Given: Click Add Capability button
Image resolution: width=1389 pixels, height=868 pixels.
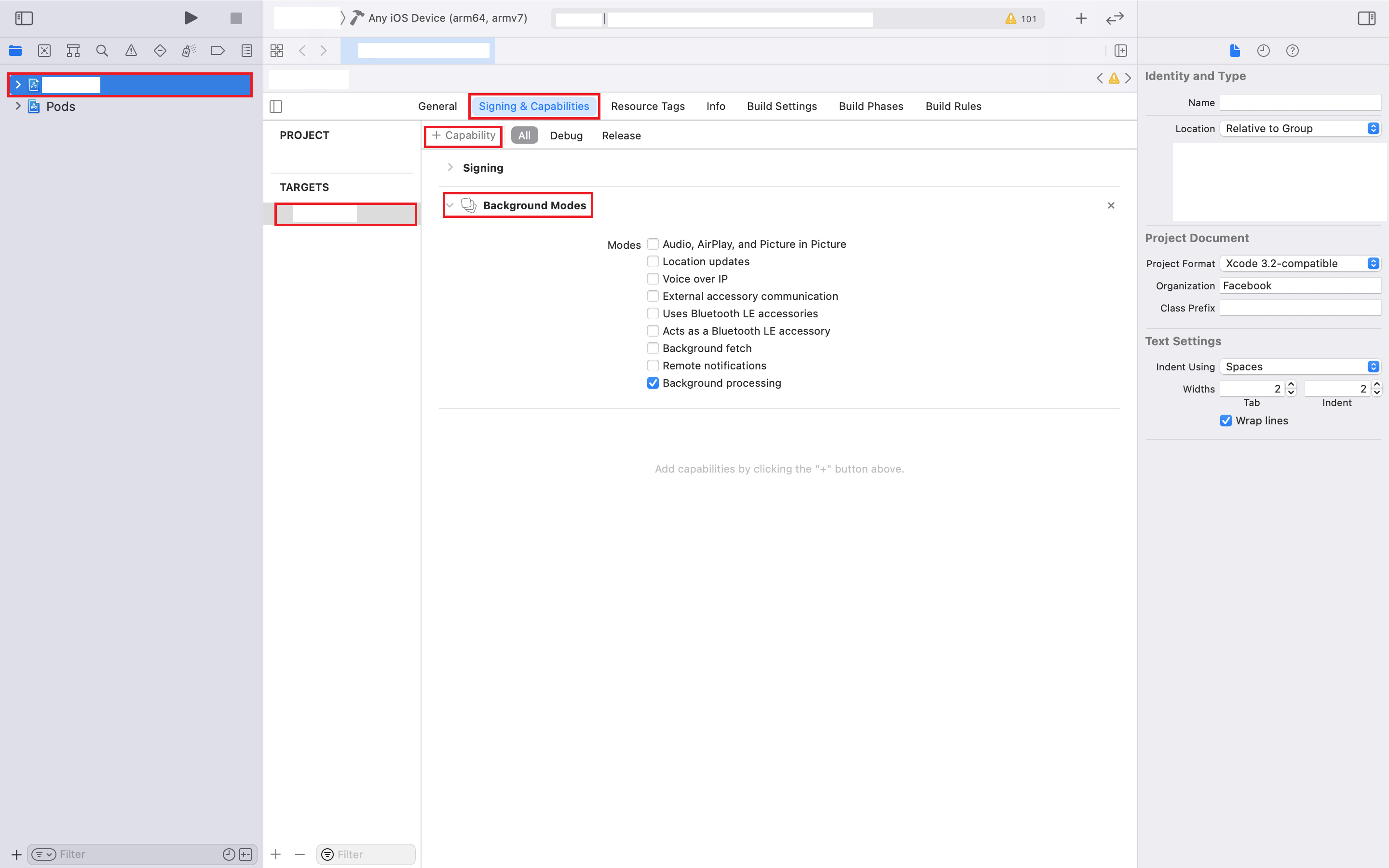Looking at the screenshot, I should click(463, 135).
